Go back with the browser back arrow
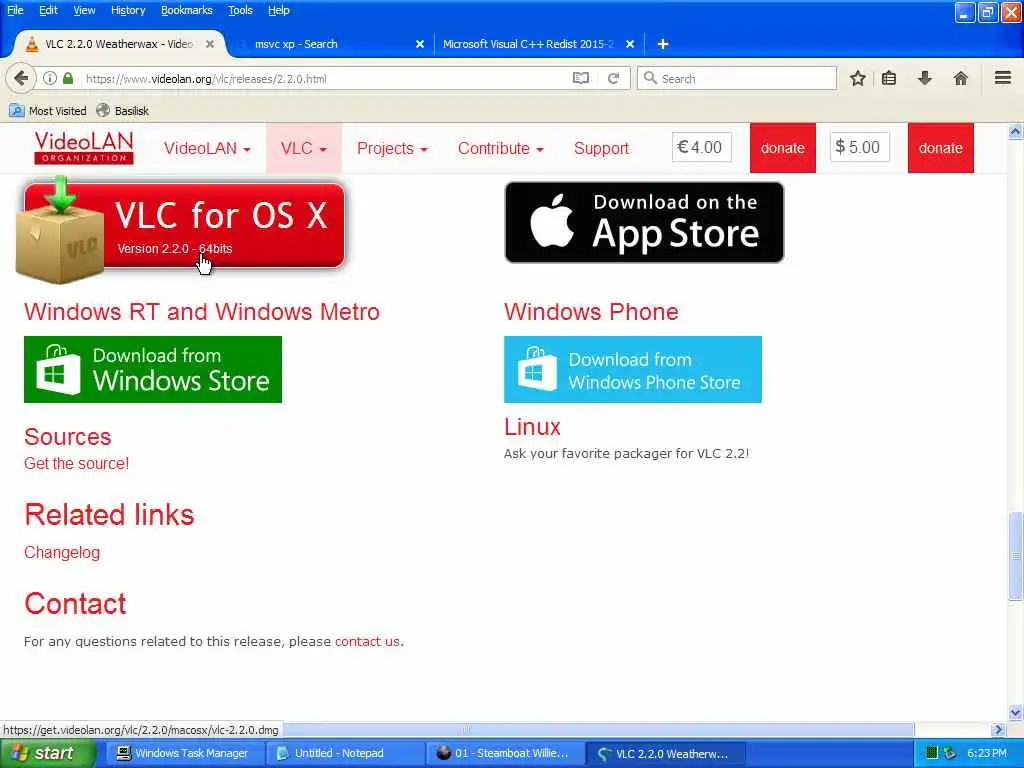 point(21,78)
